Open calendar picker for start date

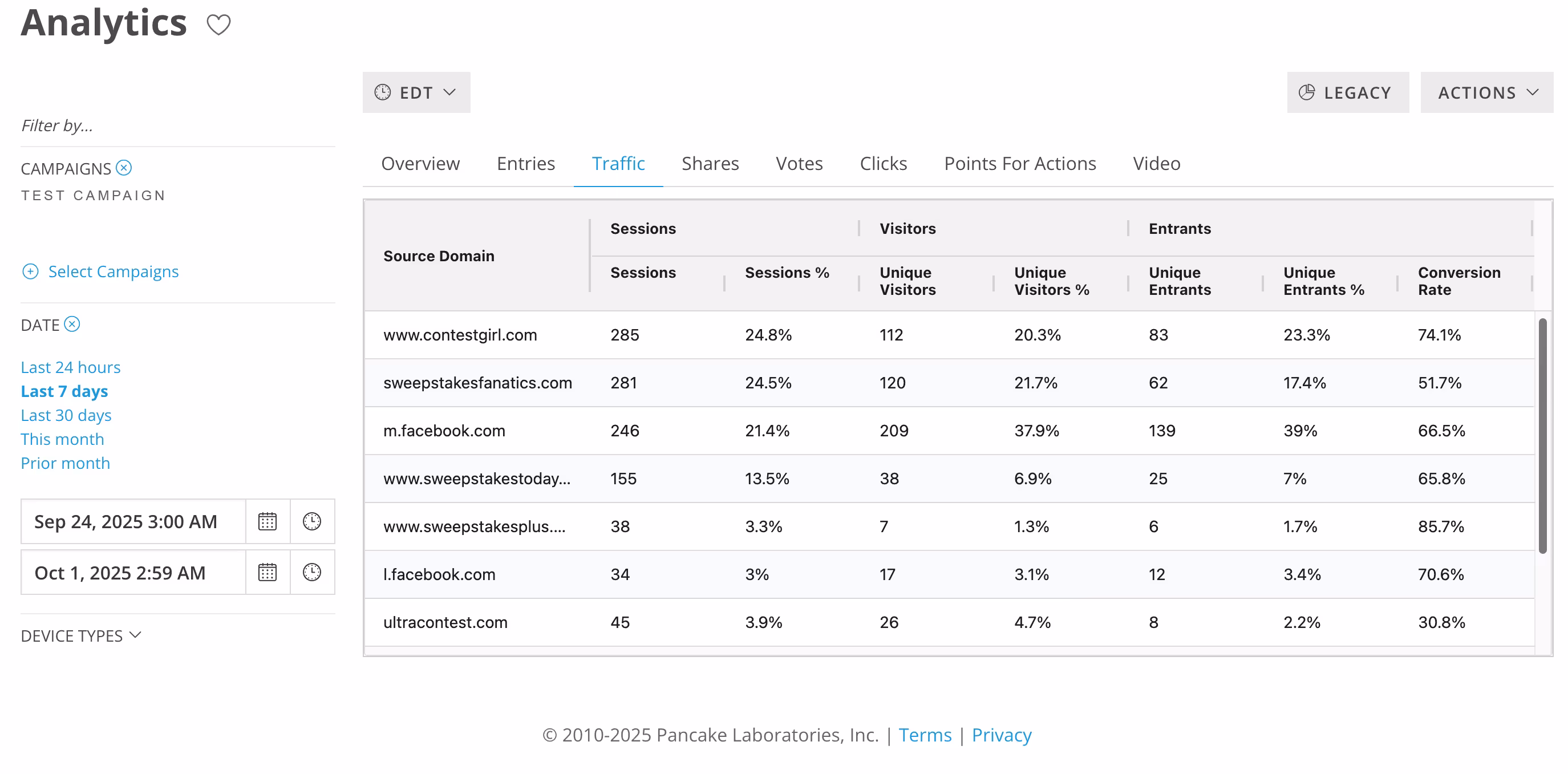point(267,521)
